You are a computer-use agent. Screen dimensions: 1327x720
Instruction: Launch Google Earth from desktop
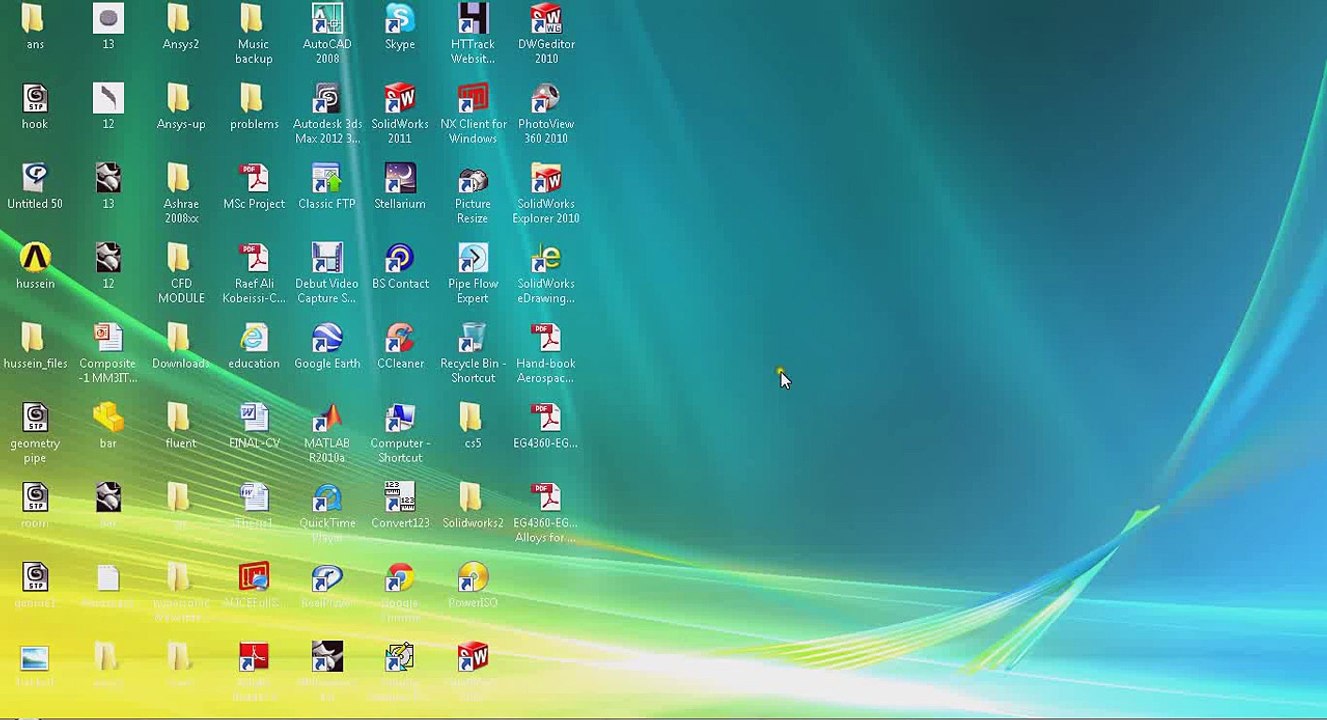(327, 339)
